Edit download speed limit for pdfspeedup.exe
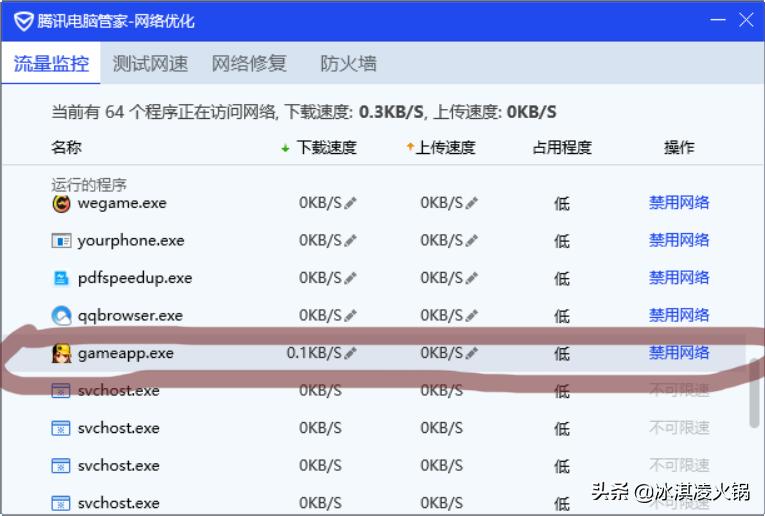 coord(350,278)
